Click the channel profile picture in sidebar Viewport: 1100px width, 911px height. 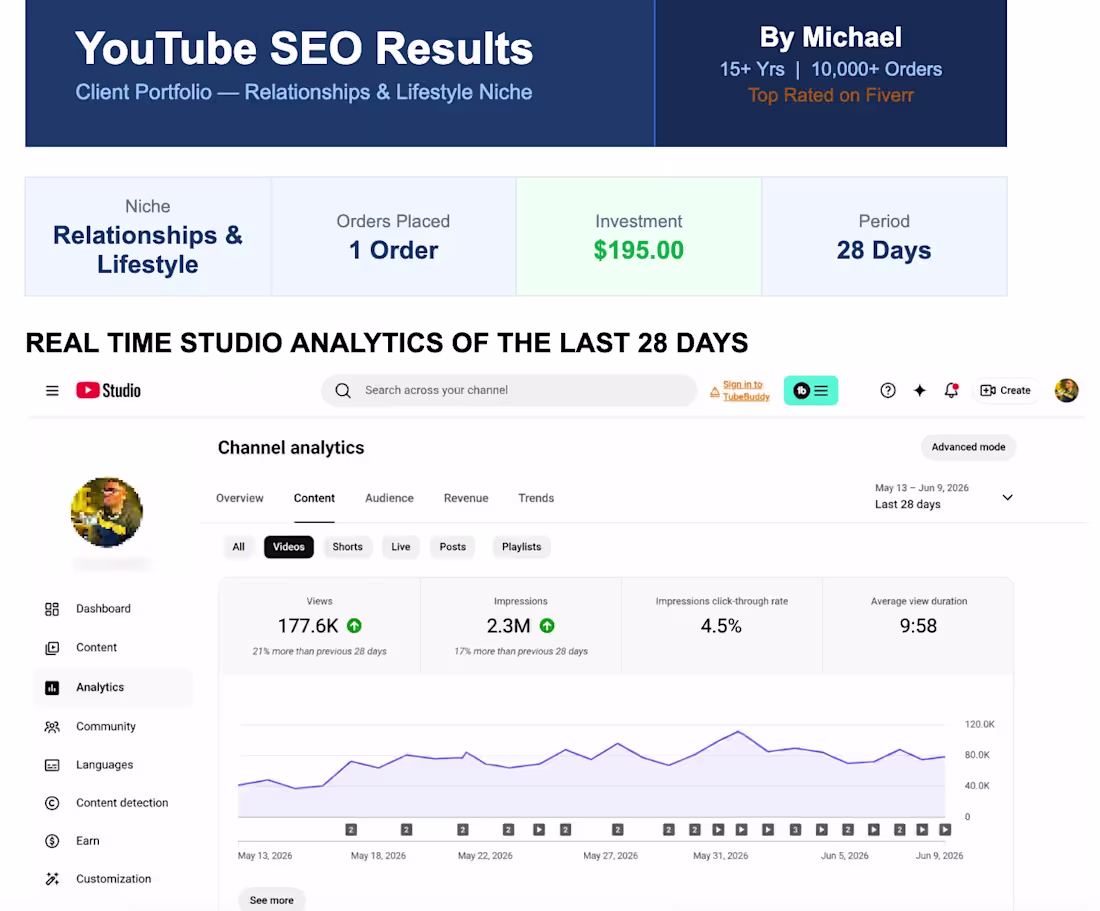pos(107,513)
